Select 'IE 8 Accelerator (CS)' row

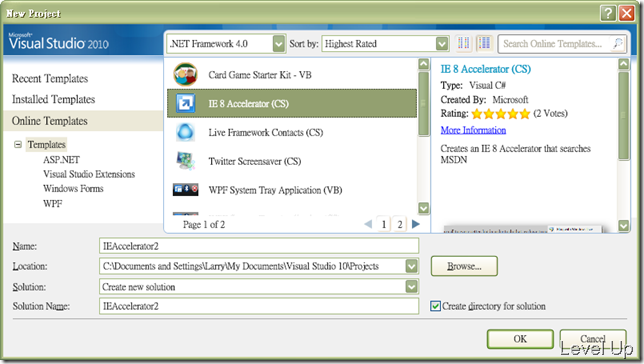click(292, 103)
